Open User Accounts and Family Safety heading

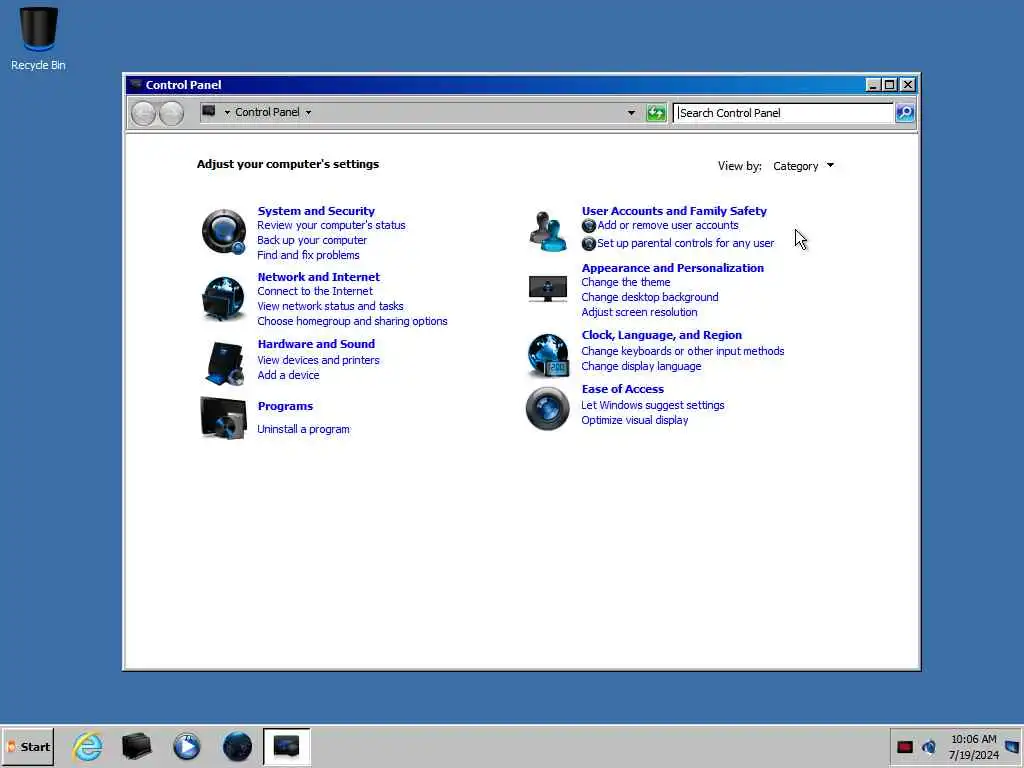(x=674, y=211)
